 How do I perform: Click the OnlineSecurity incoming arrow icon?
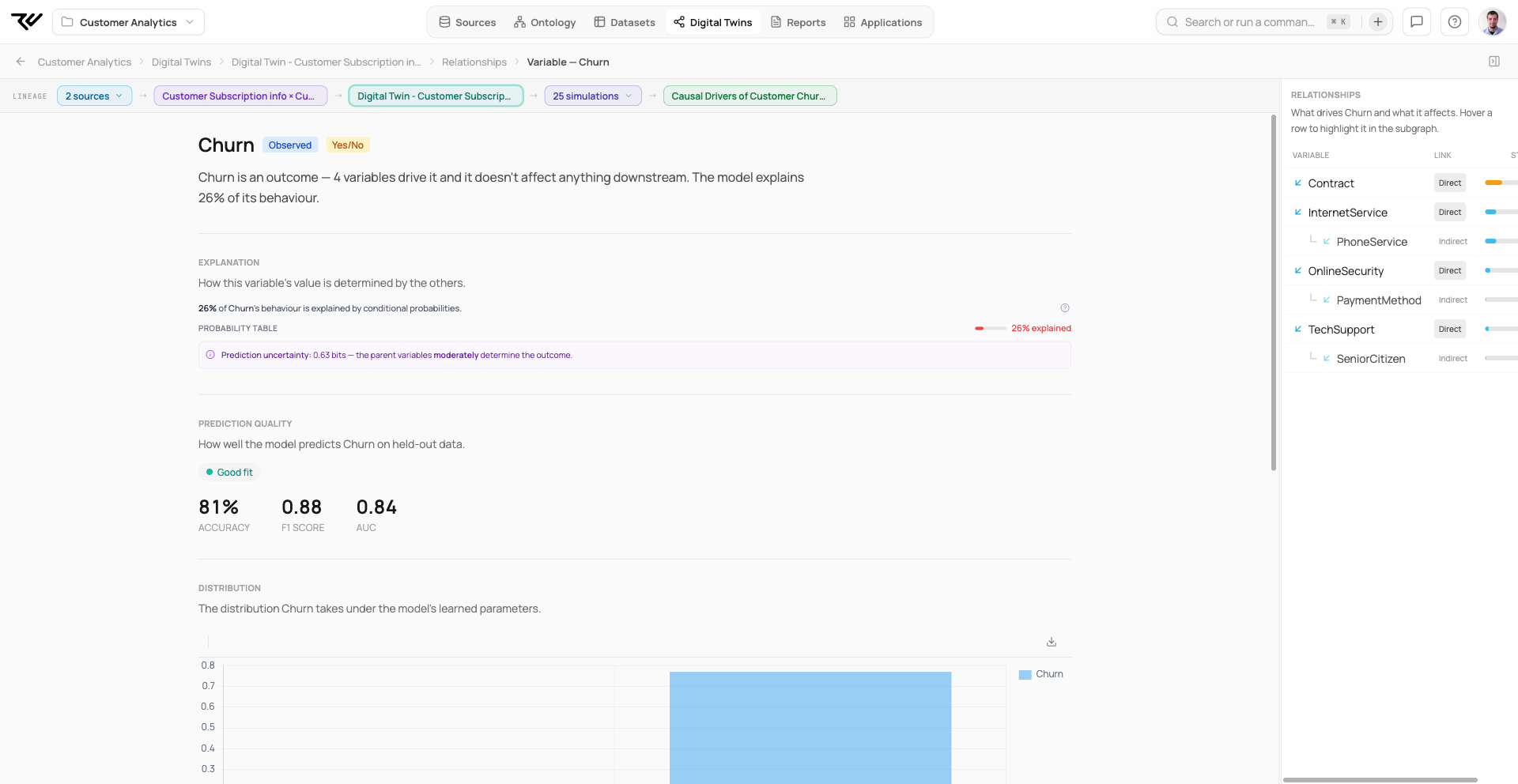[1298, 270]
